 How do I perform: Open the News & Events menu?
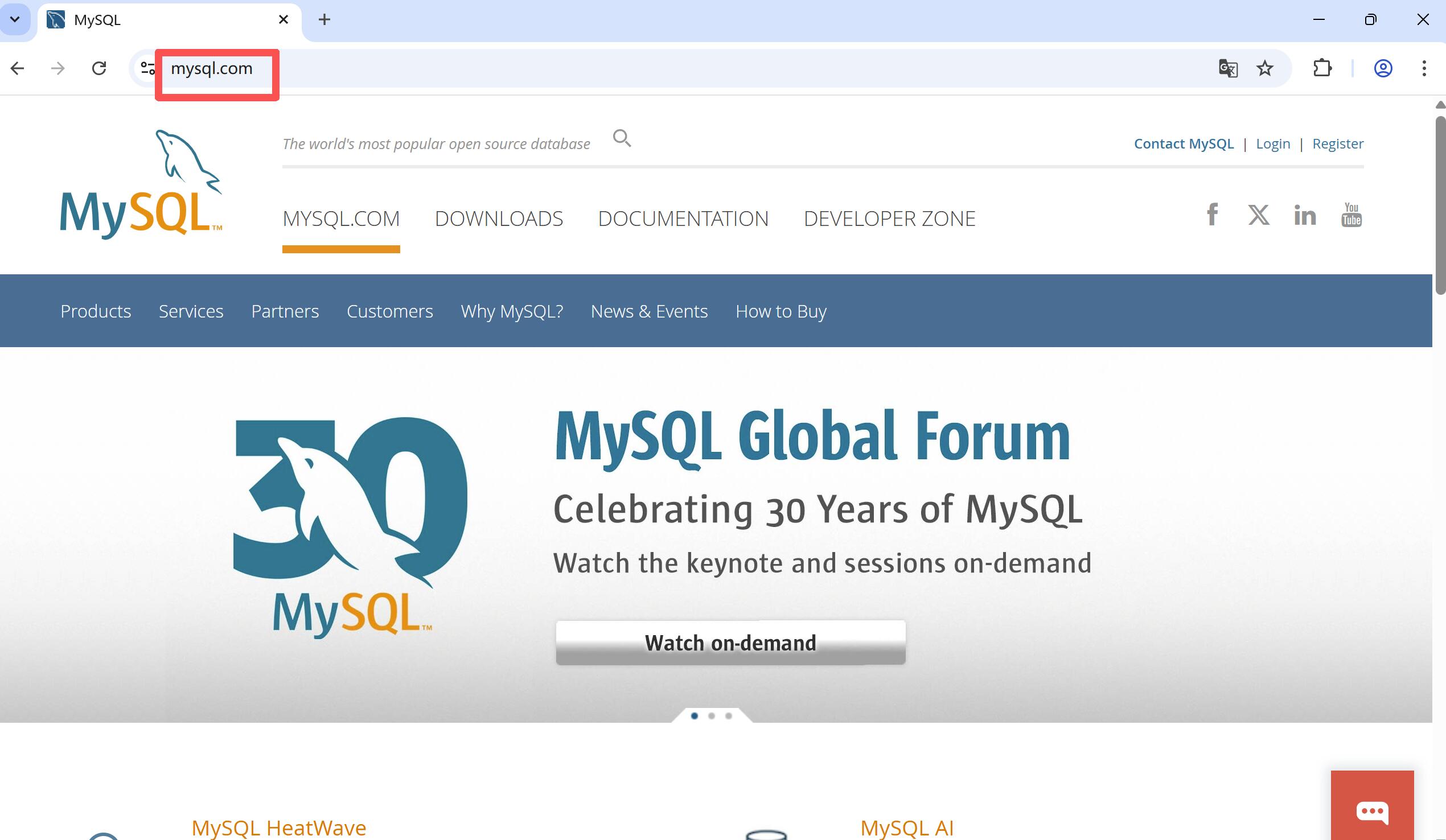click(x=650, y=311)
